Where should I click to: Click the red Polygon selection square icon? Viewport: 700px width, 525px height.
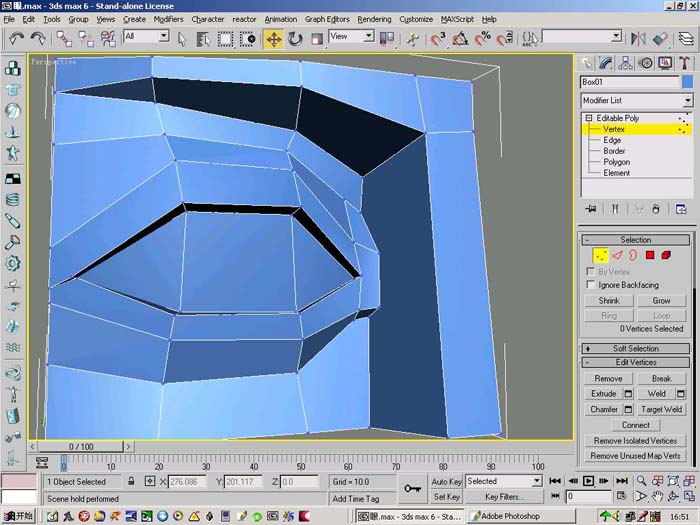[x=650, y=255]
